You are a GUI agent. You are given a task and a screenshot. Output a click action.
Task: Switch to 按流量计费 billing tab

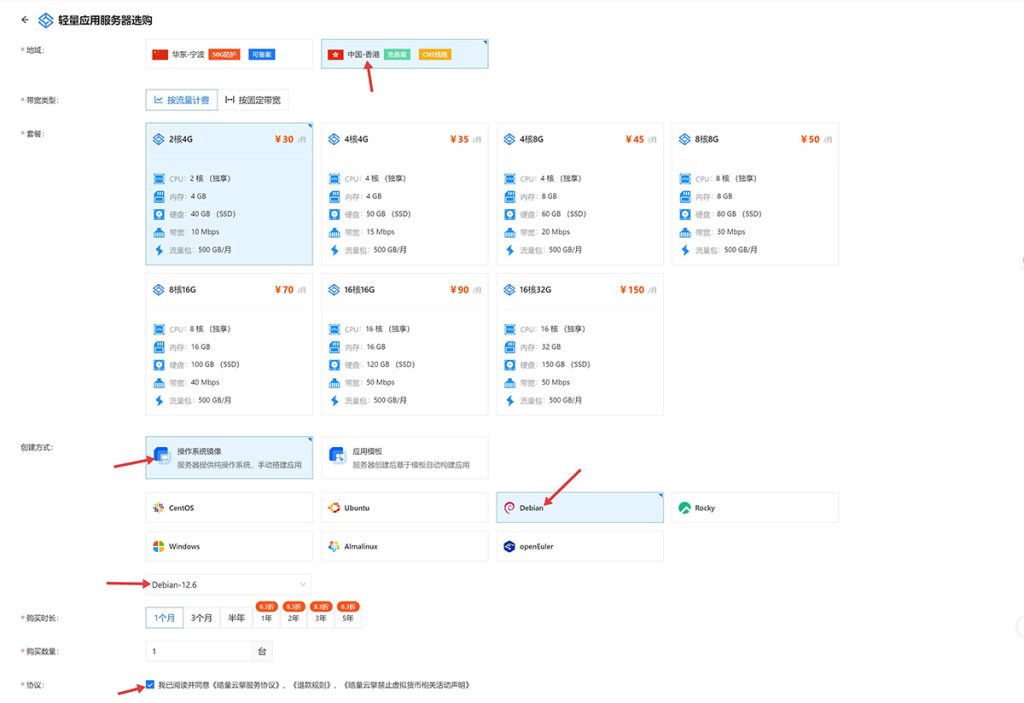[x=182, y=100]
